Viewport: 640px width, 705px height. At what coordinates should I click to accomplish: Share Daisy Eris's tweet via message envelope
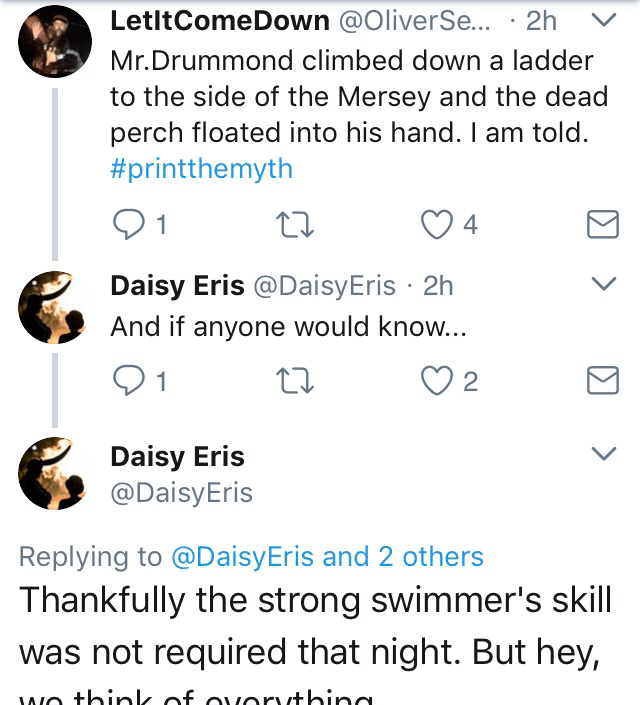[x=601, y=381]
